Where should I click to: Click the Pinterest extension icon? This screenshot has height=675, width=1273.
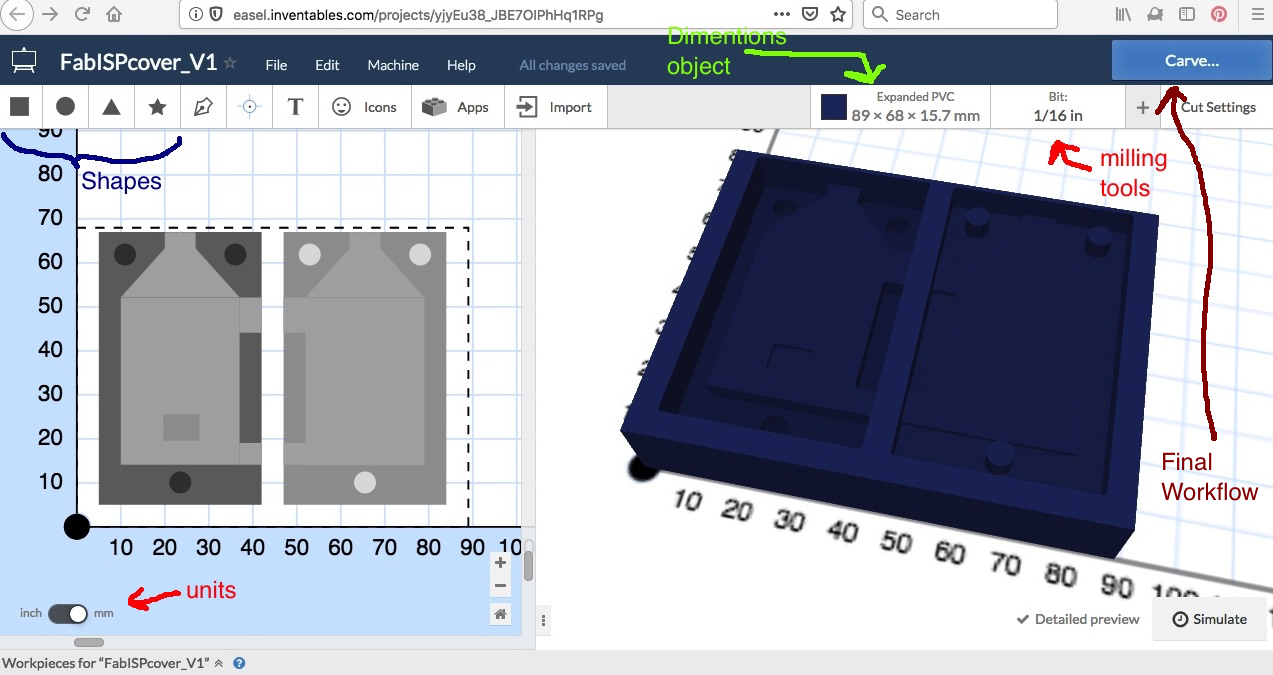(1219, 15)
